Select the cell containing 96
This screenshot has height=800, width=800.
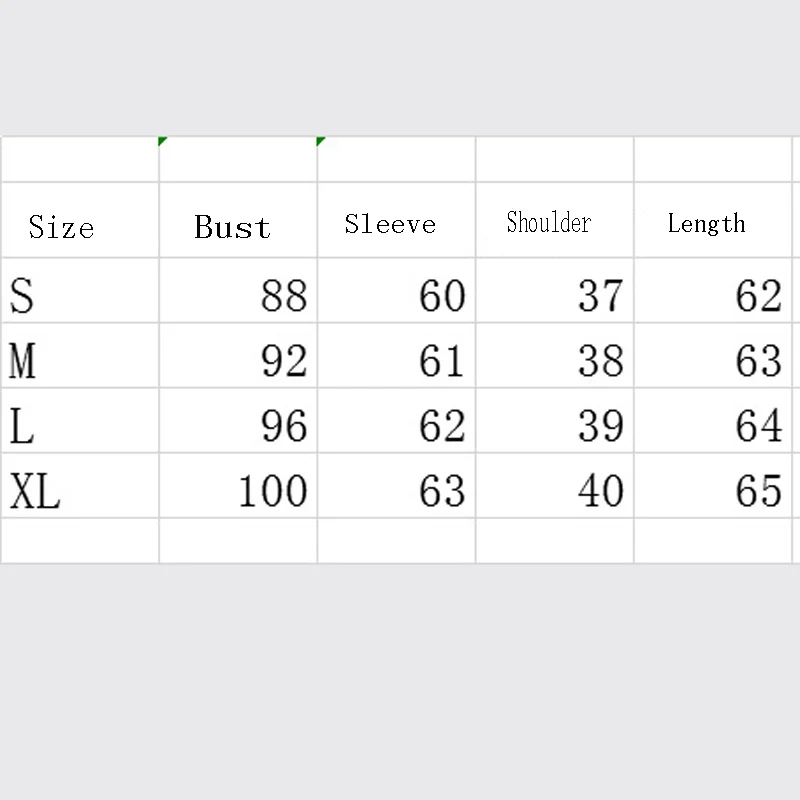[x=238, y=420]
